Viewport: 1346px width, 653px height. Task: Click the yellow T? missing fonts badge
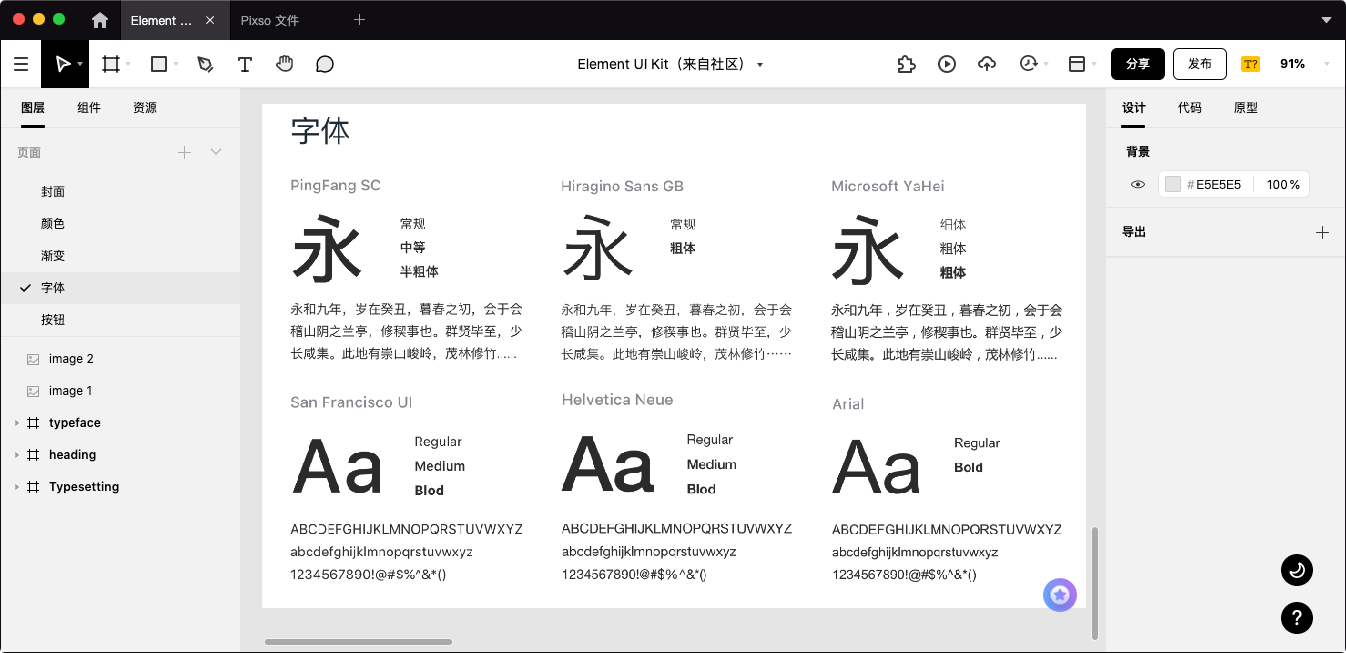pos(1250,64)
